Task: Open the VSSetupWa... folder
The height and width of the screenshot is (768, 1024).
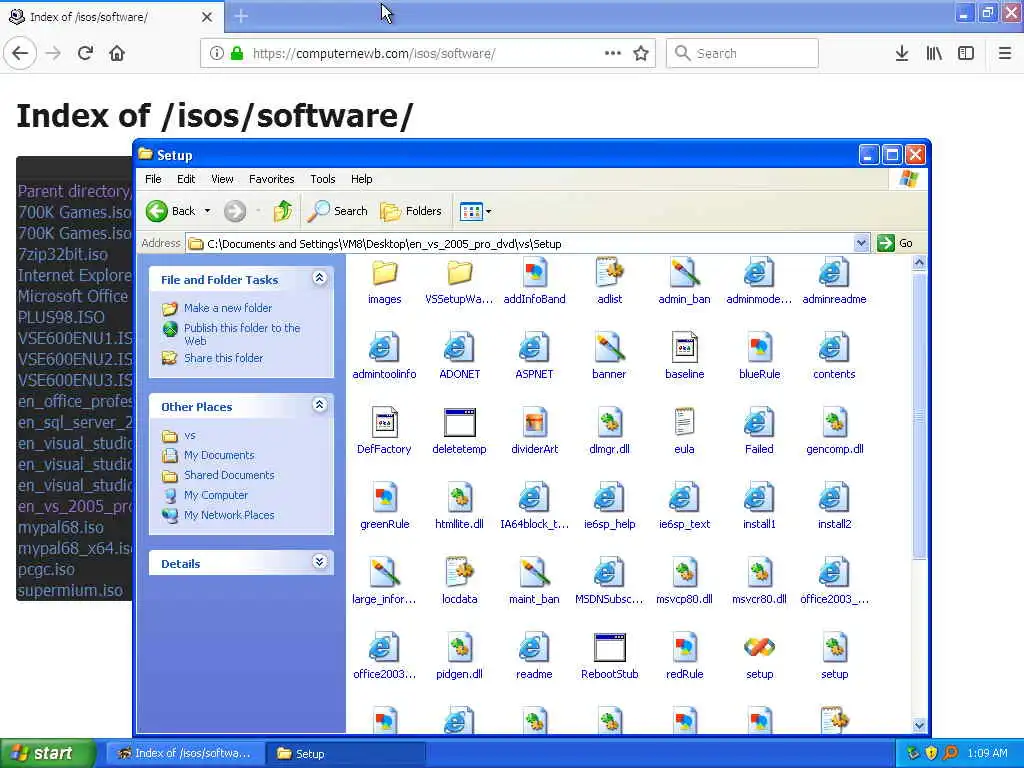Action: [x=459, y=273]
